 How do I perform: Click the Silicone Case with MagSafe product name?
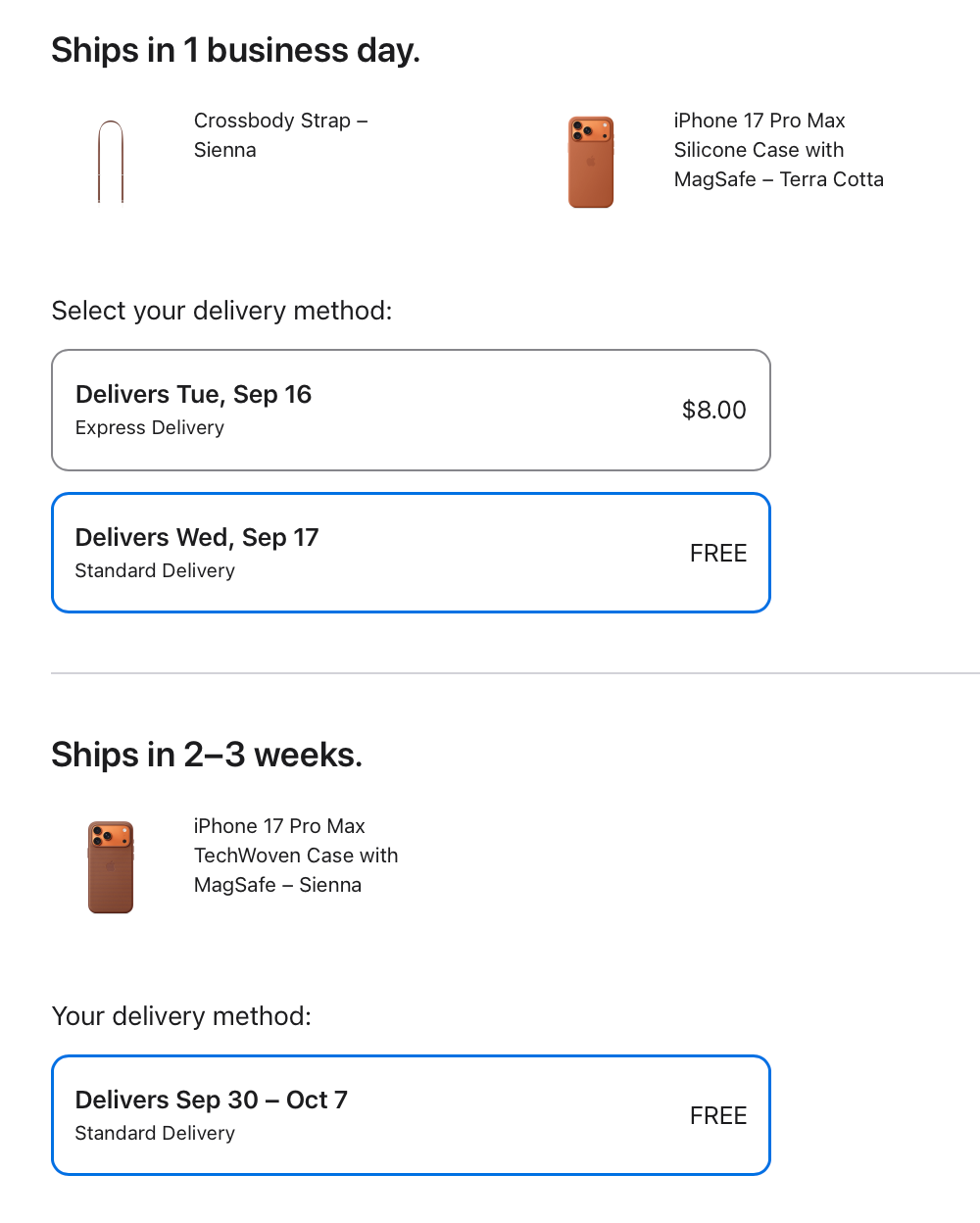coord(778,150)
